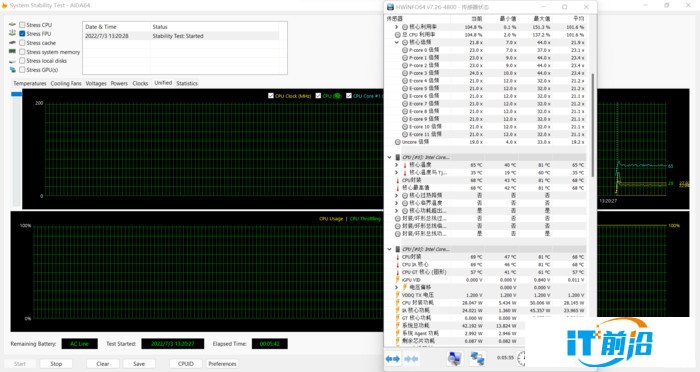
Task: Click the HWiNFO sensor list vertical scrollbar
Action: click(593, 125)
